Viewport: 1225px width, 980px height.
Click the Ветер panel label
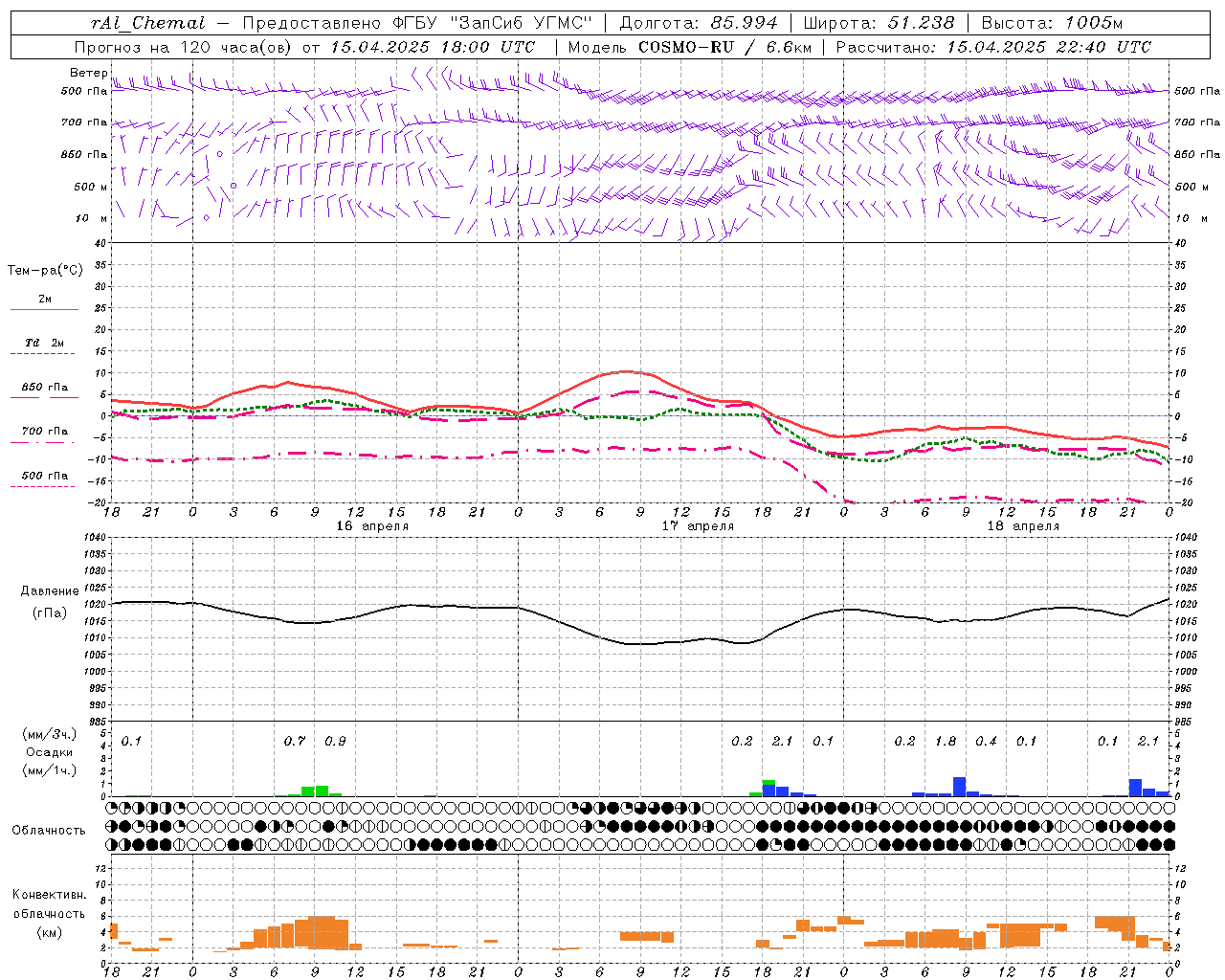click(x=89, y=73)
